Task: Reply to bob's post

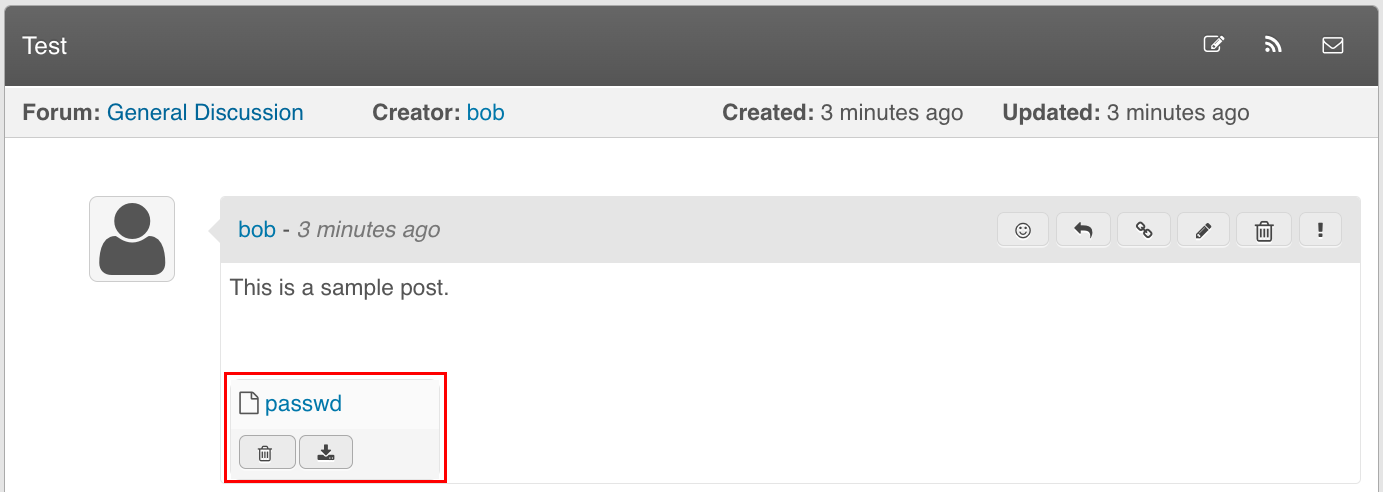Action: coord(1084,230)
